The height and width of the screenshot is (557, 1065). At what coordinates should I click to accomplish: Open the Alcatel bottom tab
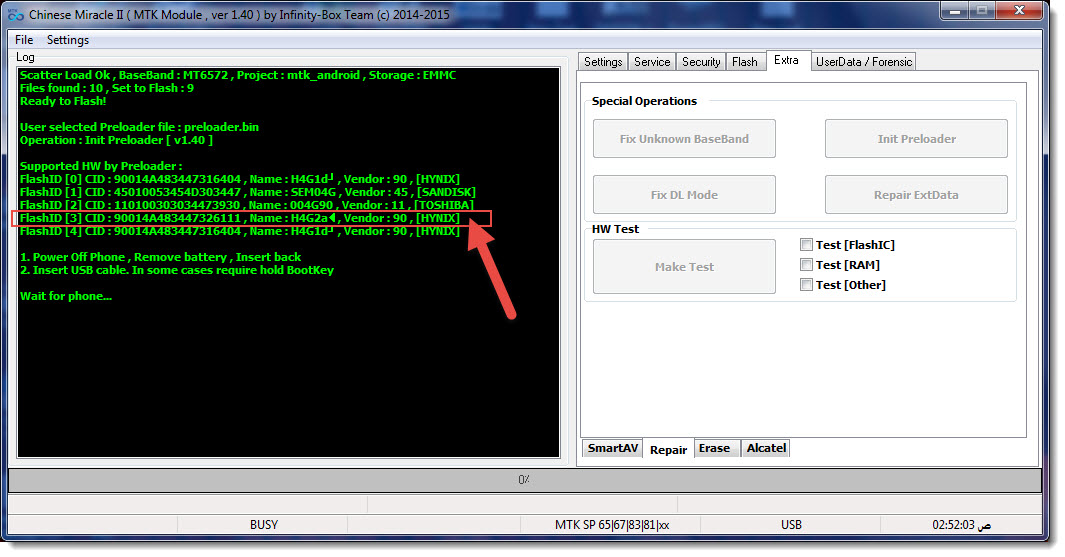[x=766, y=448]
